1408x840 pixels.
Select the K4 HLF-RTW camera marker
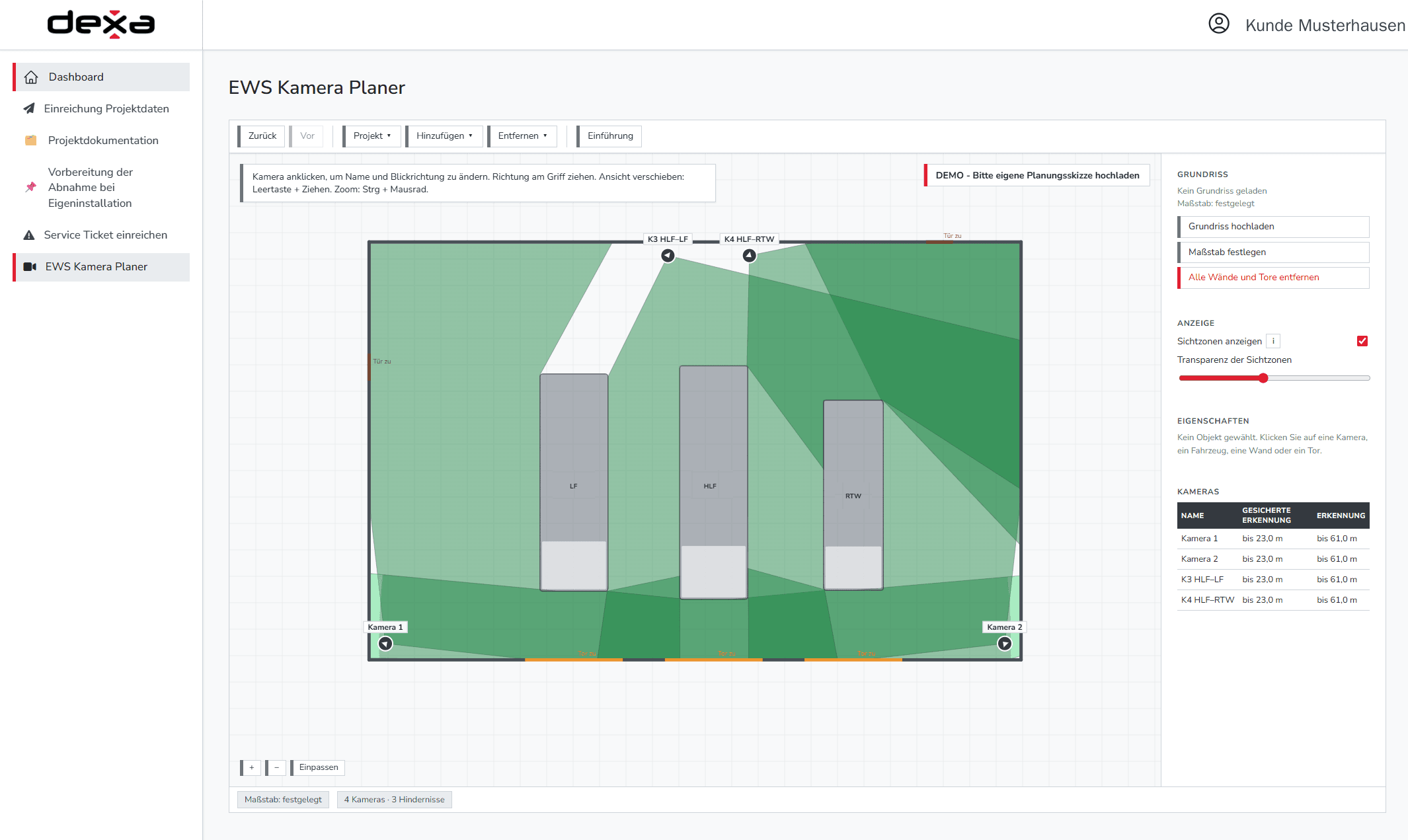pyautogui.click(x=749, y=255)
